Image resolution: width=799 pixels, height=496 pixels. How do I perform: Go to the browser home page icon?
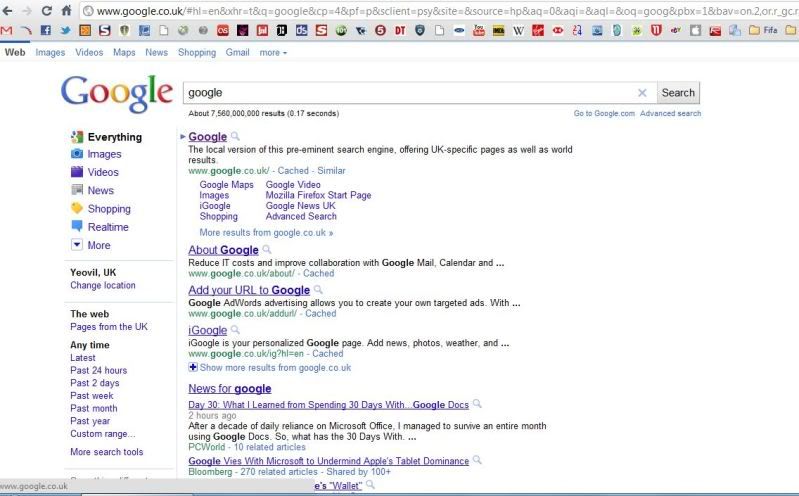[x=66, y=10]
